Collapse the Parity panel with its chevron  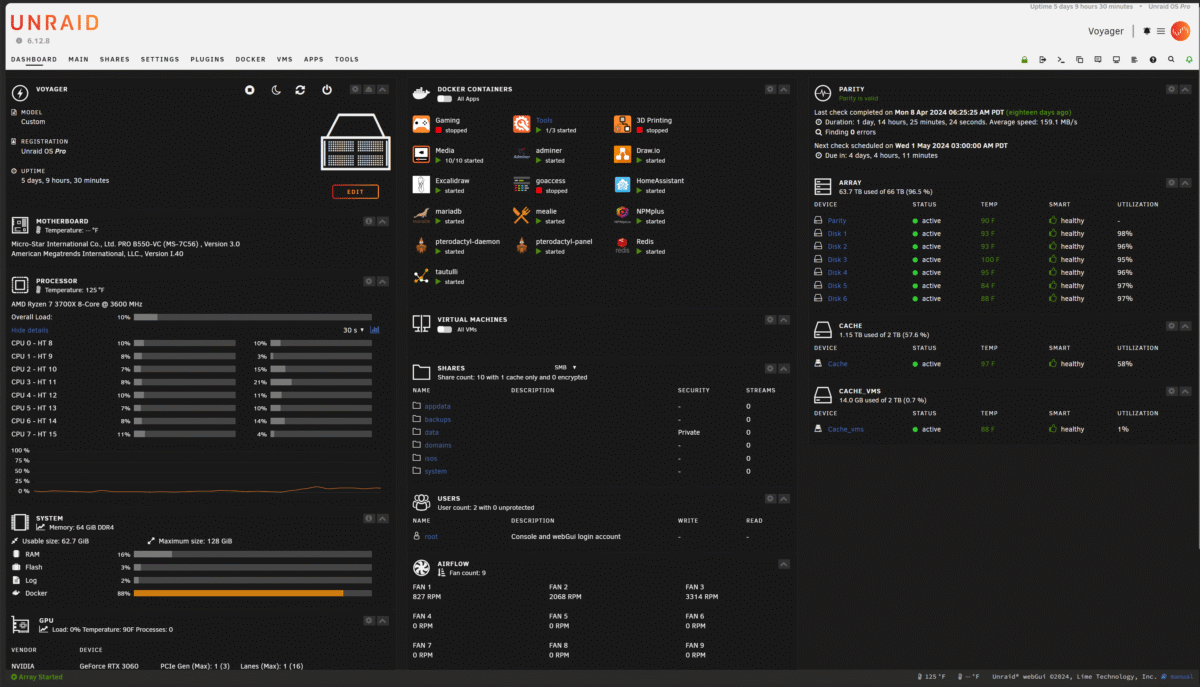(x=1183, y=89)
